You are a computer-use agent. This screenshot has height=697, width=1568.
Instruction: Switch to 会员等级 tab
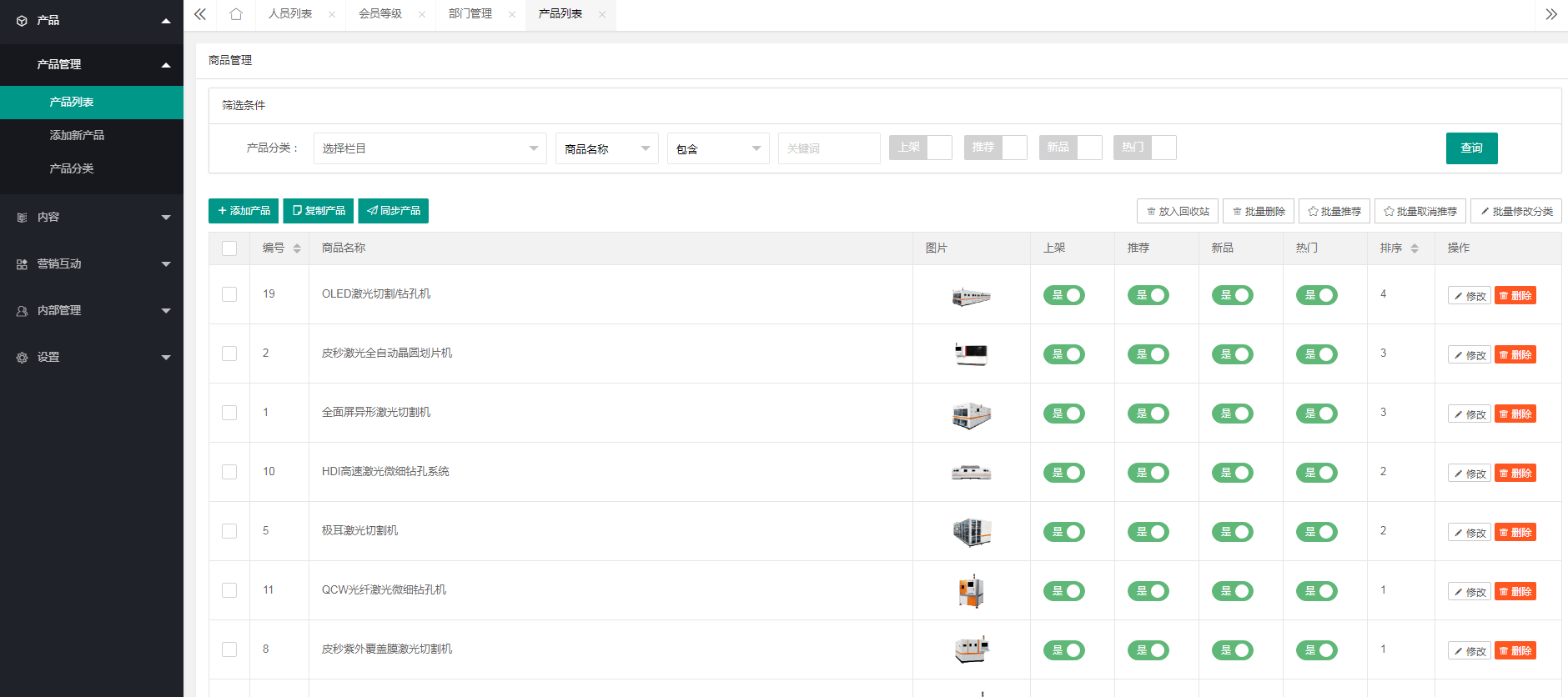(380, 14)
